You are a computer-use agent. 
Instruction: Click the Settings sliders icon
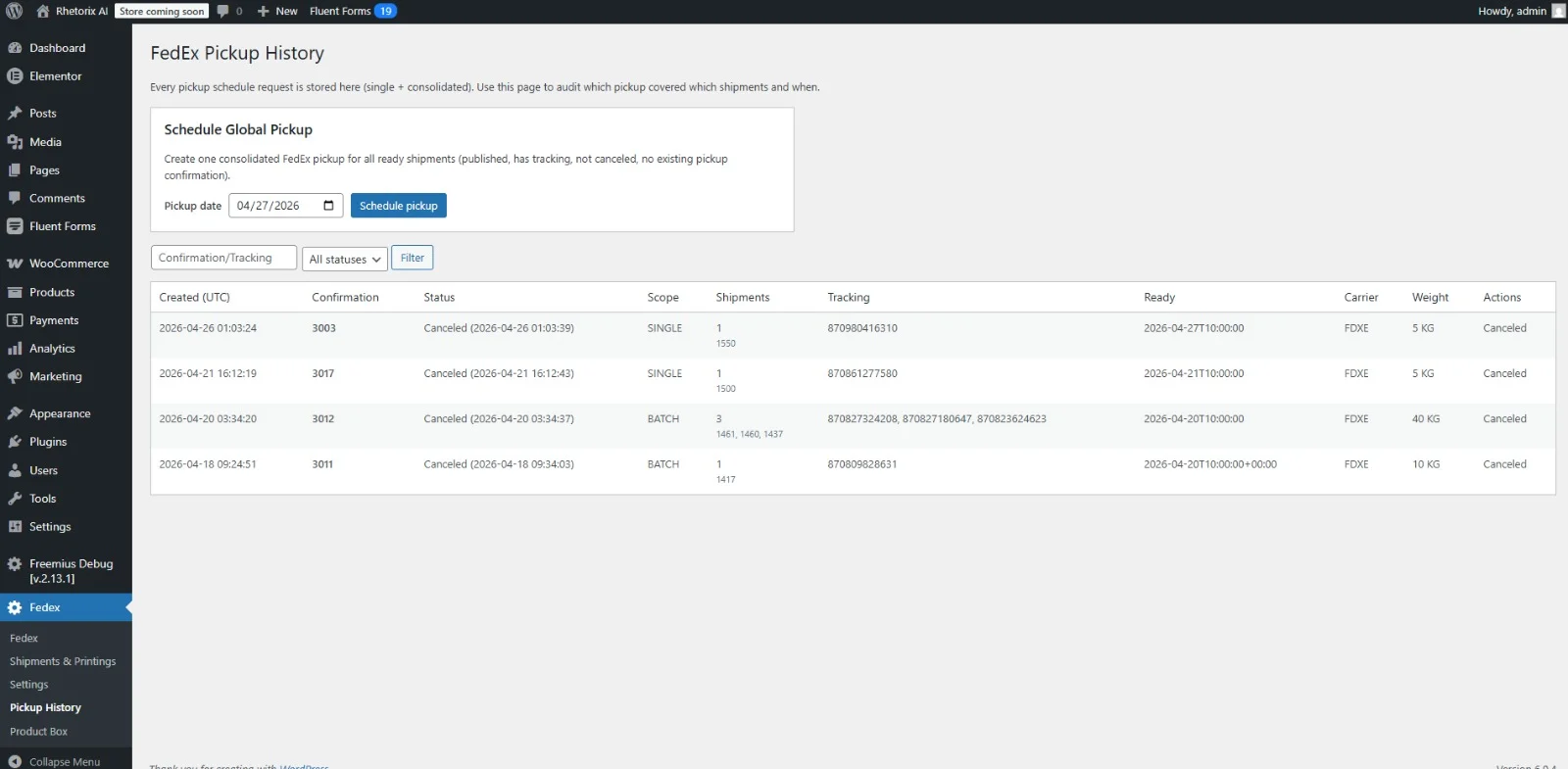click(x=15, y=527)
